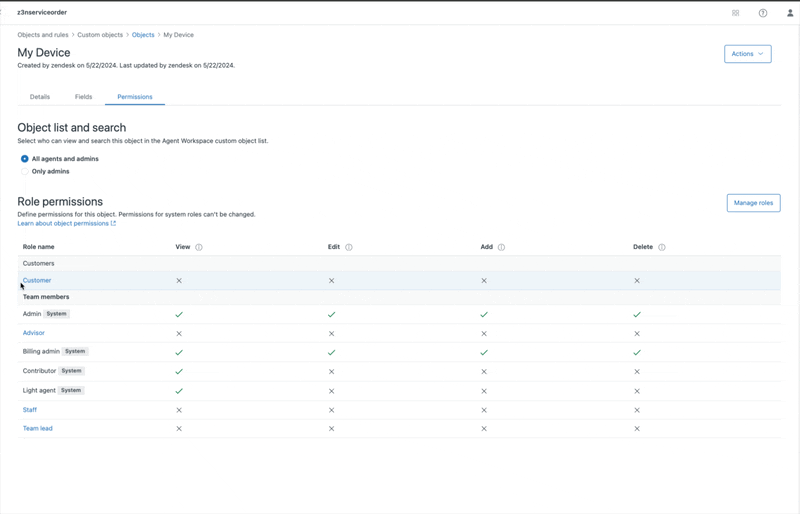Click Customer row Delete X mark
800x514 pixels.
tap(637, 281)
